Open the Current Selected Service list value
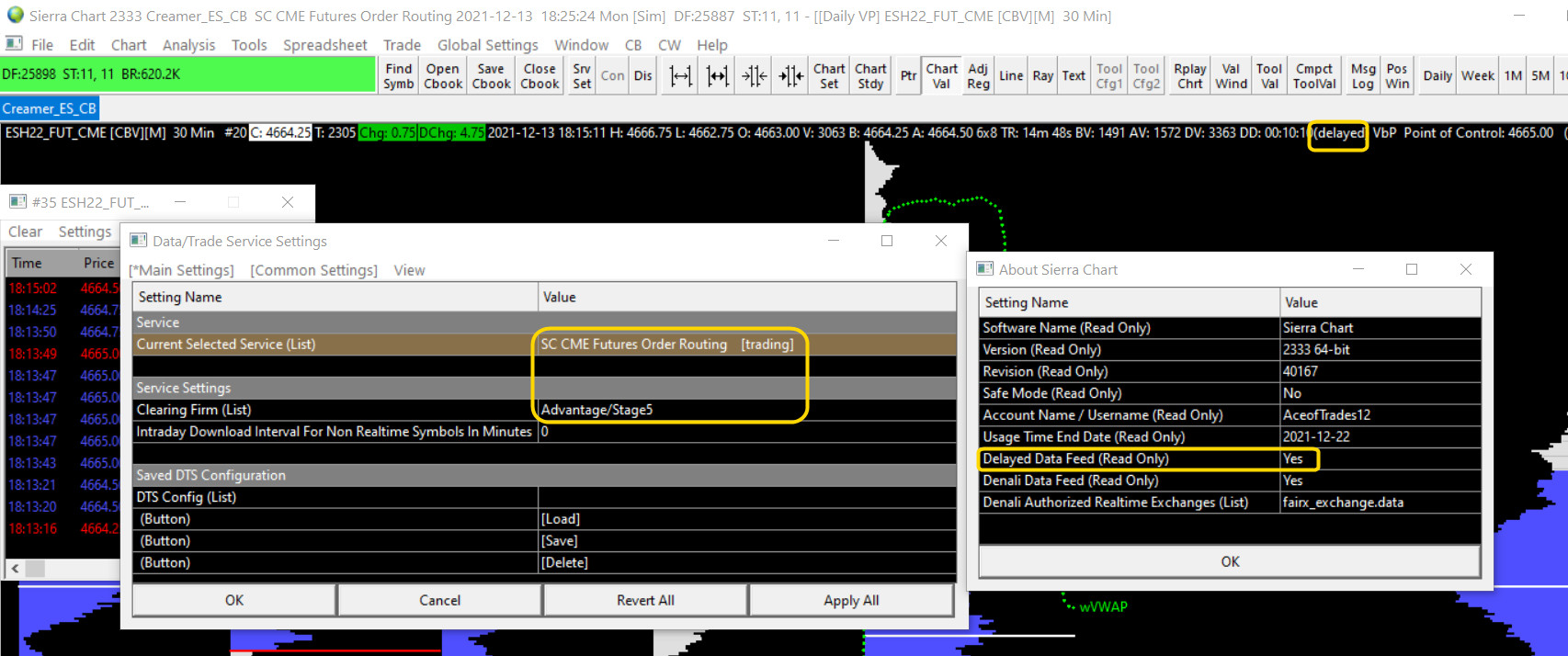This screenshot has width=1568, height=656. [746, 345]
